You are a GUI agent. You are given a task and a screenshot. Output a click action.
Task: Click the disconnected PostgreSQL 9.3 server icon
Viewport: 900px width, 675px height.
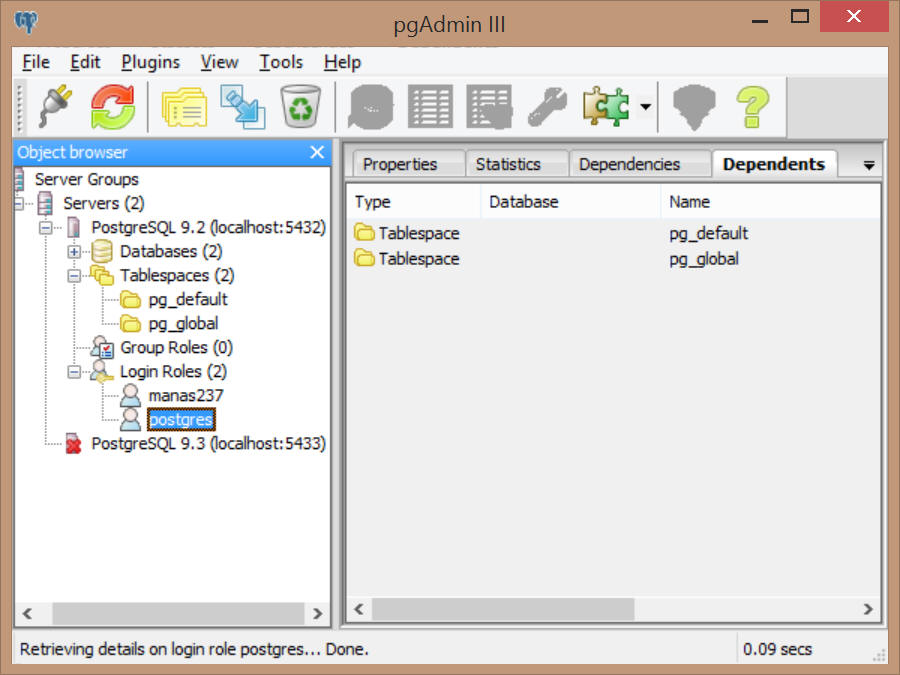[73, 444]
